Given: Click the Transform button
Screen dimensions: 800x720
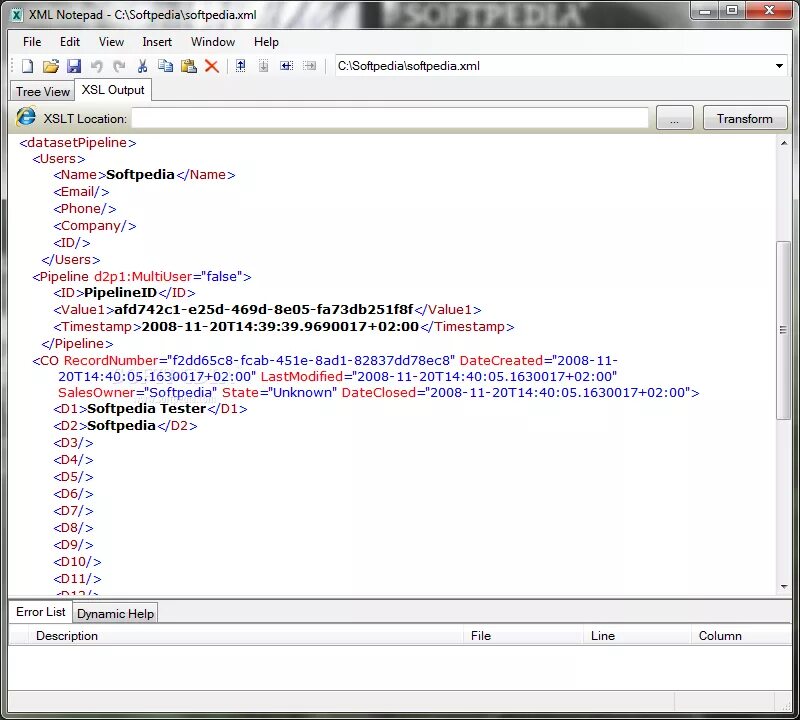Looking at the screenshot, I should click(x=744, y=118).
